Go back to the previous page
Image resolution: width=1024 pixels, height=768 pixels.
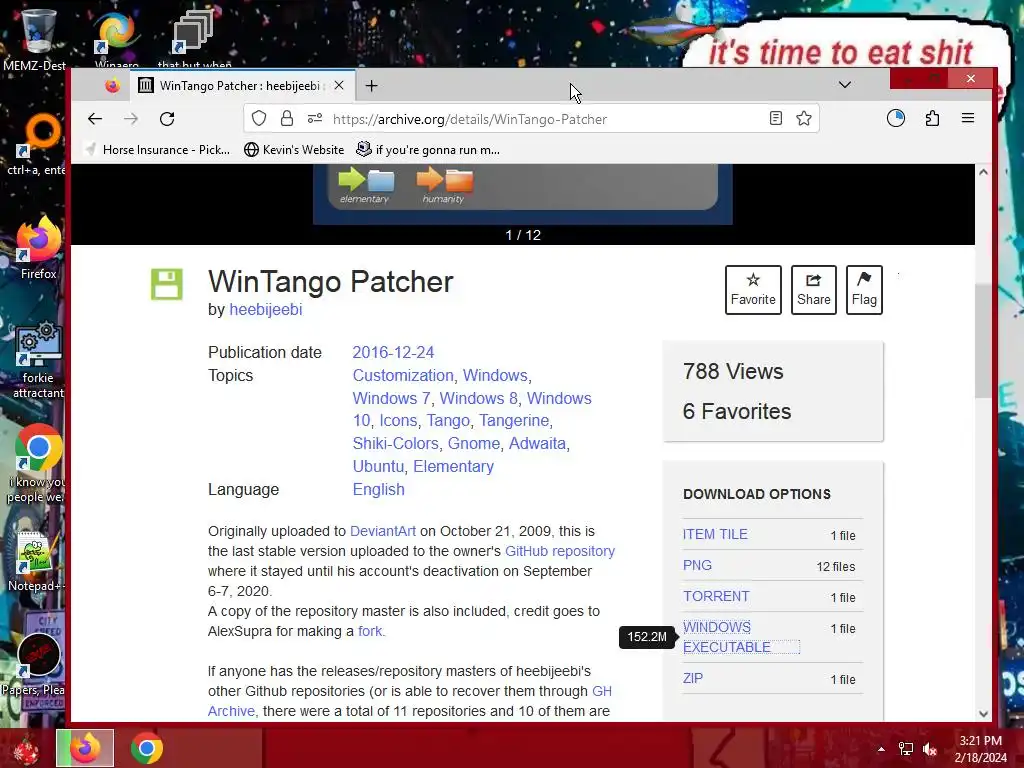95,119
